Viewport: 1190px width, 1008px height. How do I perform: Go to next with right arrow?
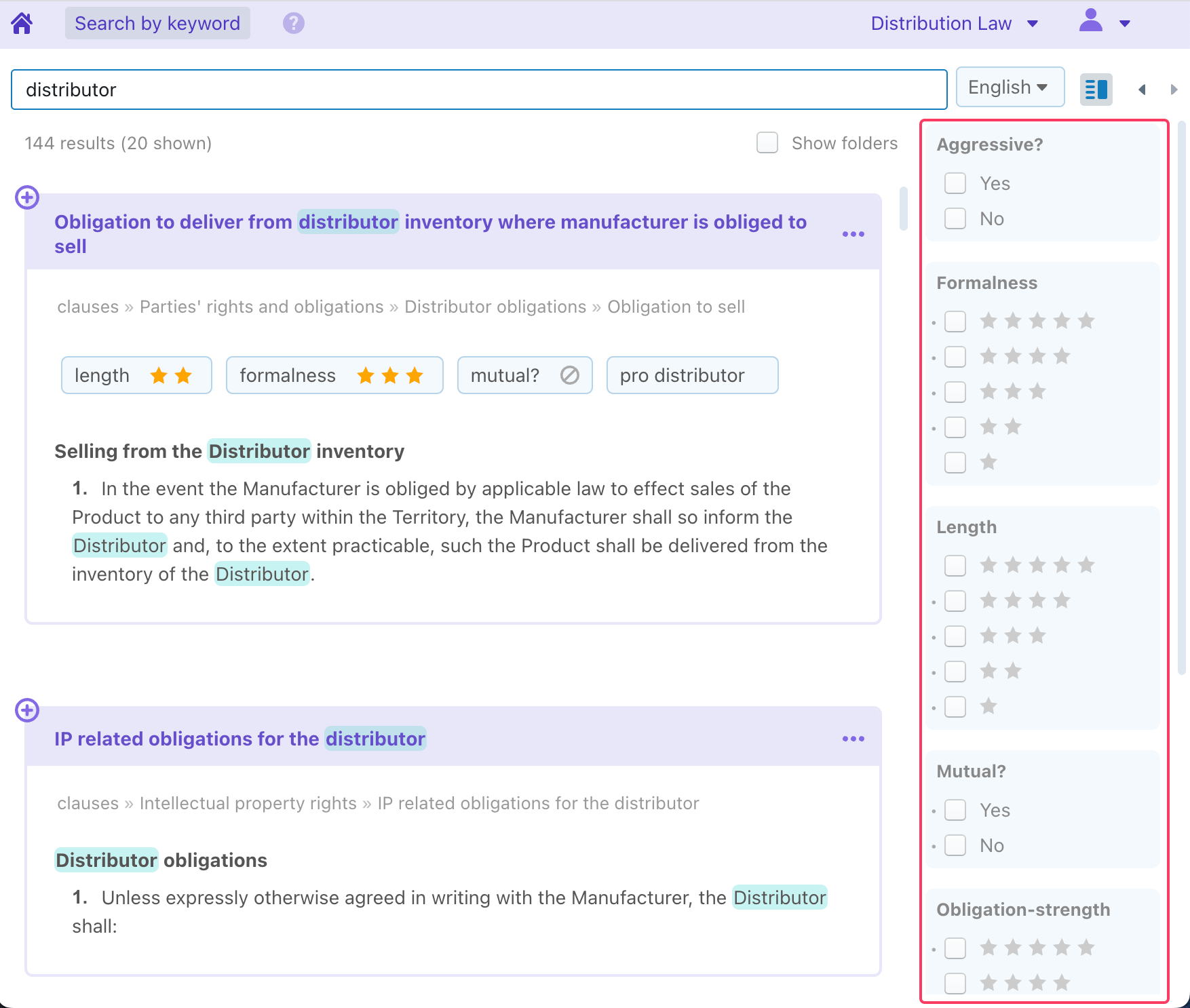click(x=1174, y=90)
